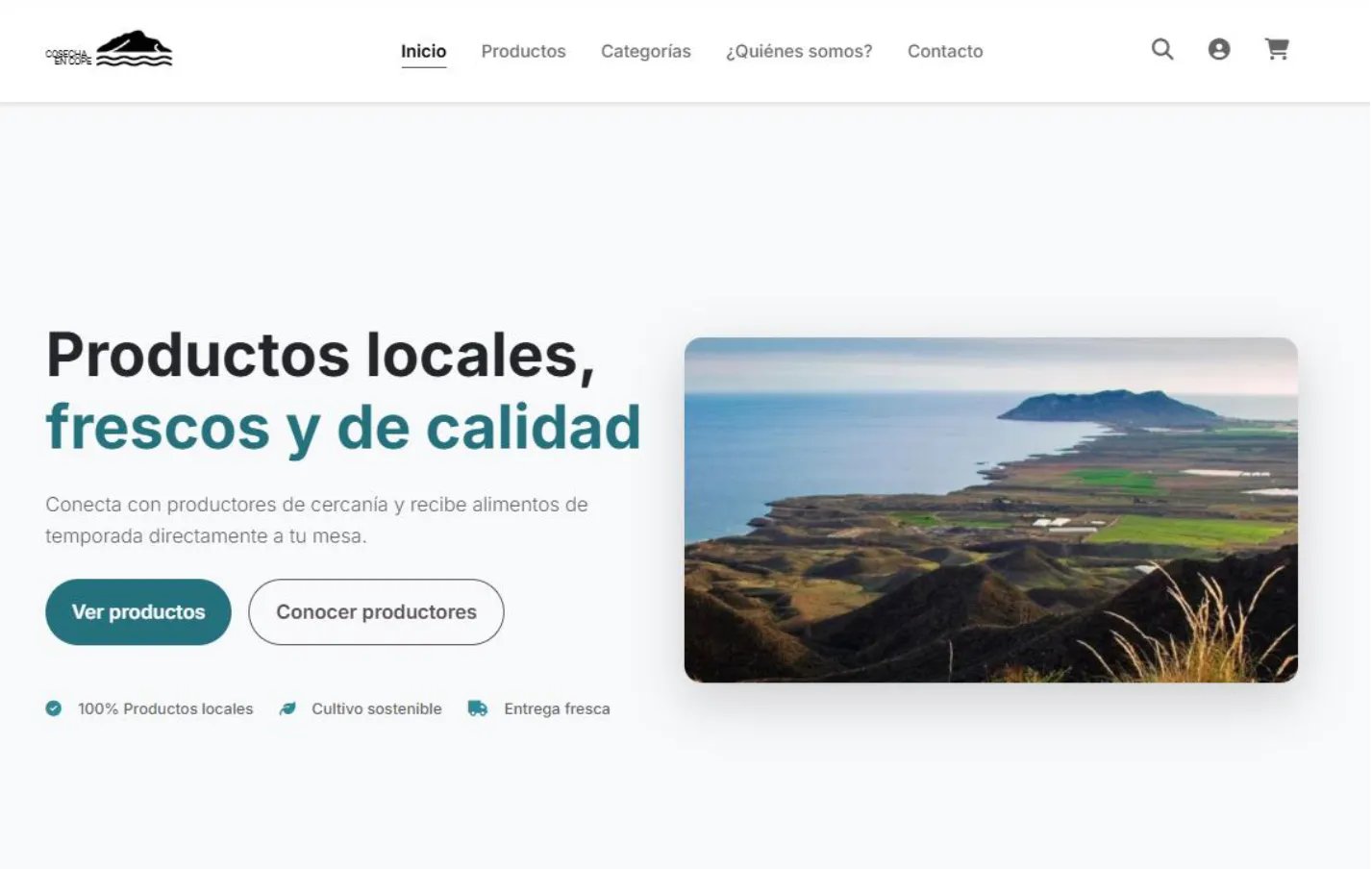Go to the Categorías section
The width and height of the screenshot is (1372, 869).
646,51
